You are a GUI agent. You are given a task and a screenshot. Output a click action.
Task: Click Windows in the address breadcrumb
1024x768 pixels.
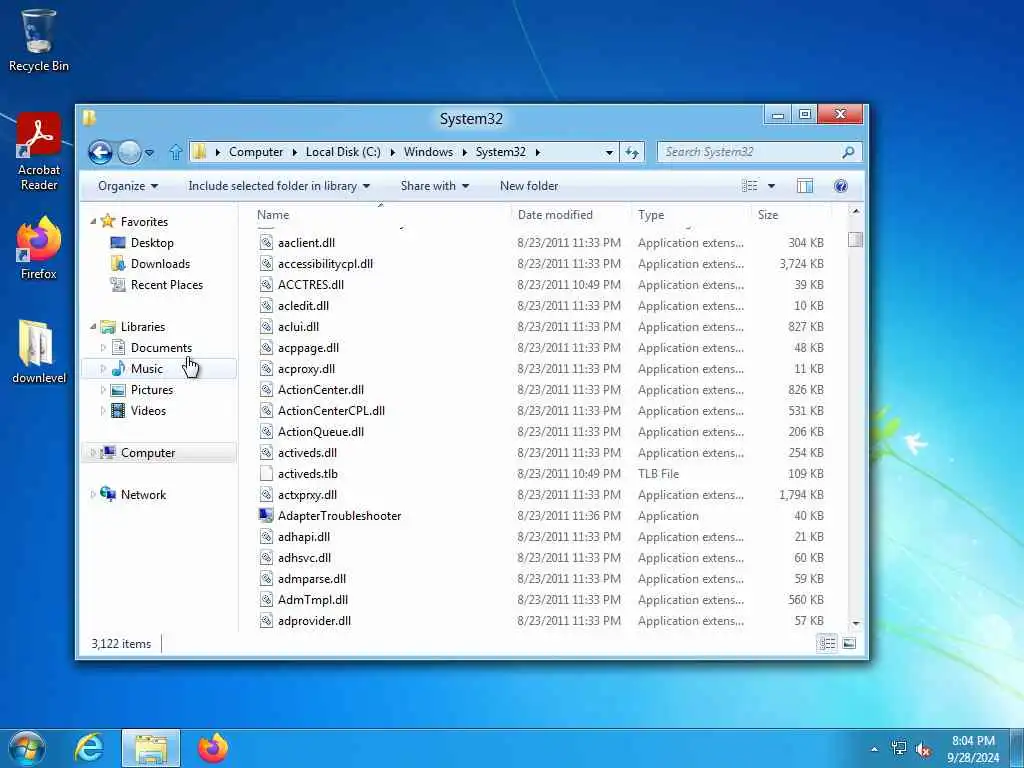[x=428, y=152]
